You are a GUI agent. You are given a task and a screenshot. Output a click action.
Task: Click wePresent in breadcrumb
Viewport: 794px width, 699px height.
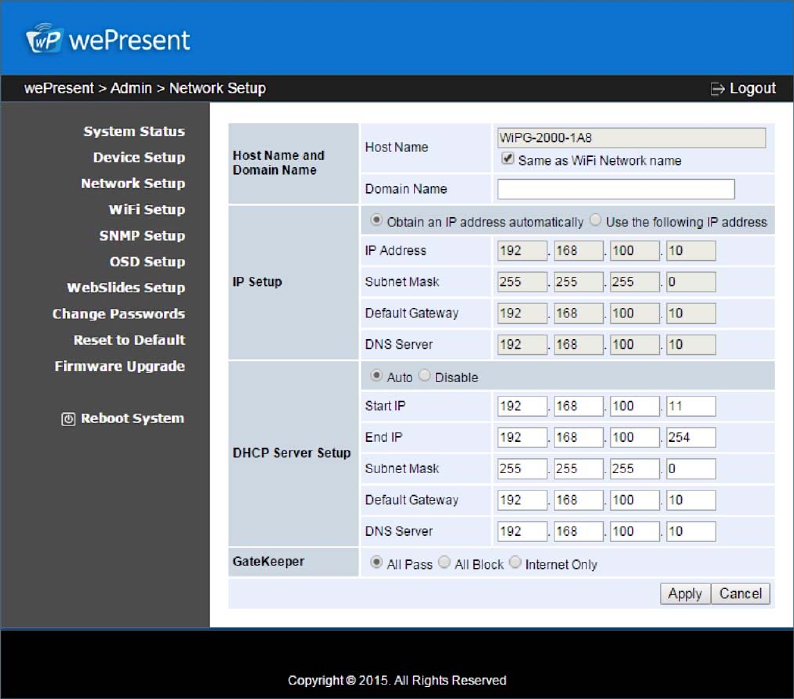59,88
